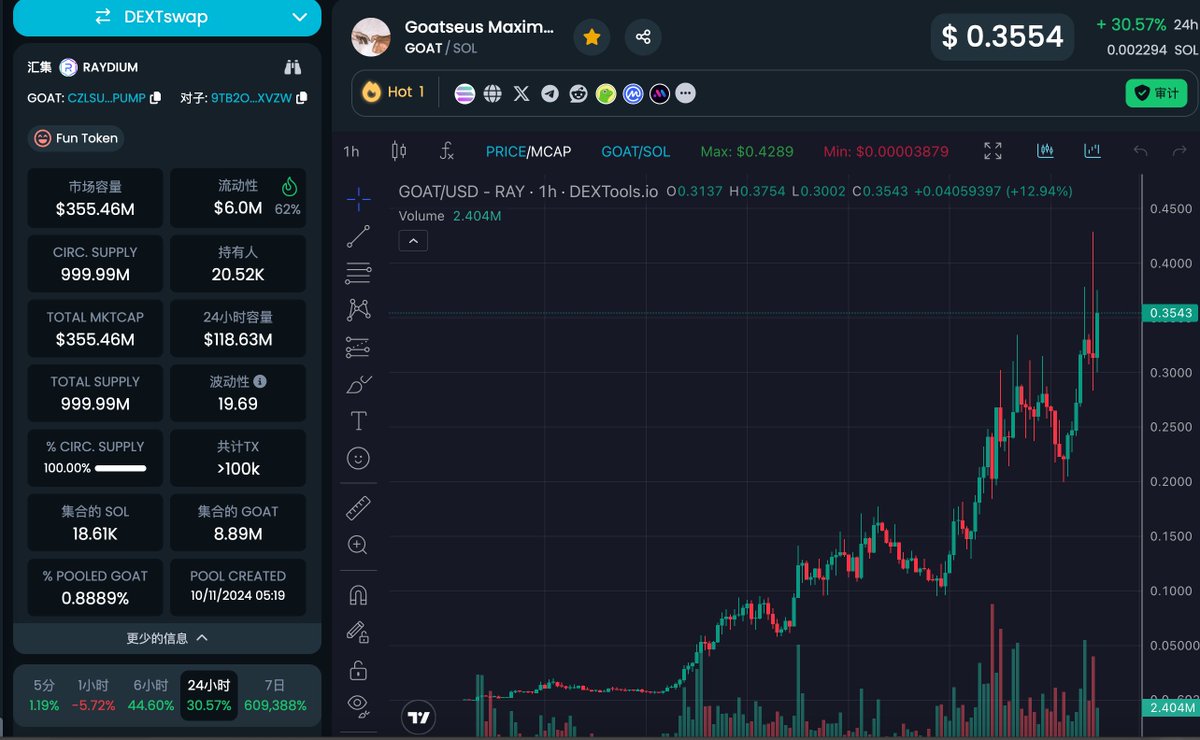The height and width of the screenshot is (740, 1200).
Task: Open the CoinGecko listing icon
Action: [x=605, y=93]
